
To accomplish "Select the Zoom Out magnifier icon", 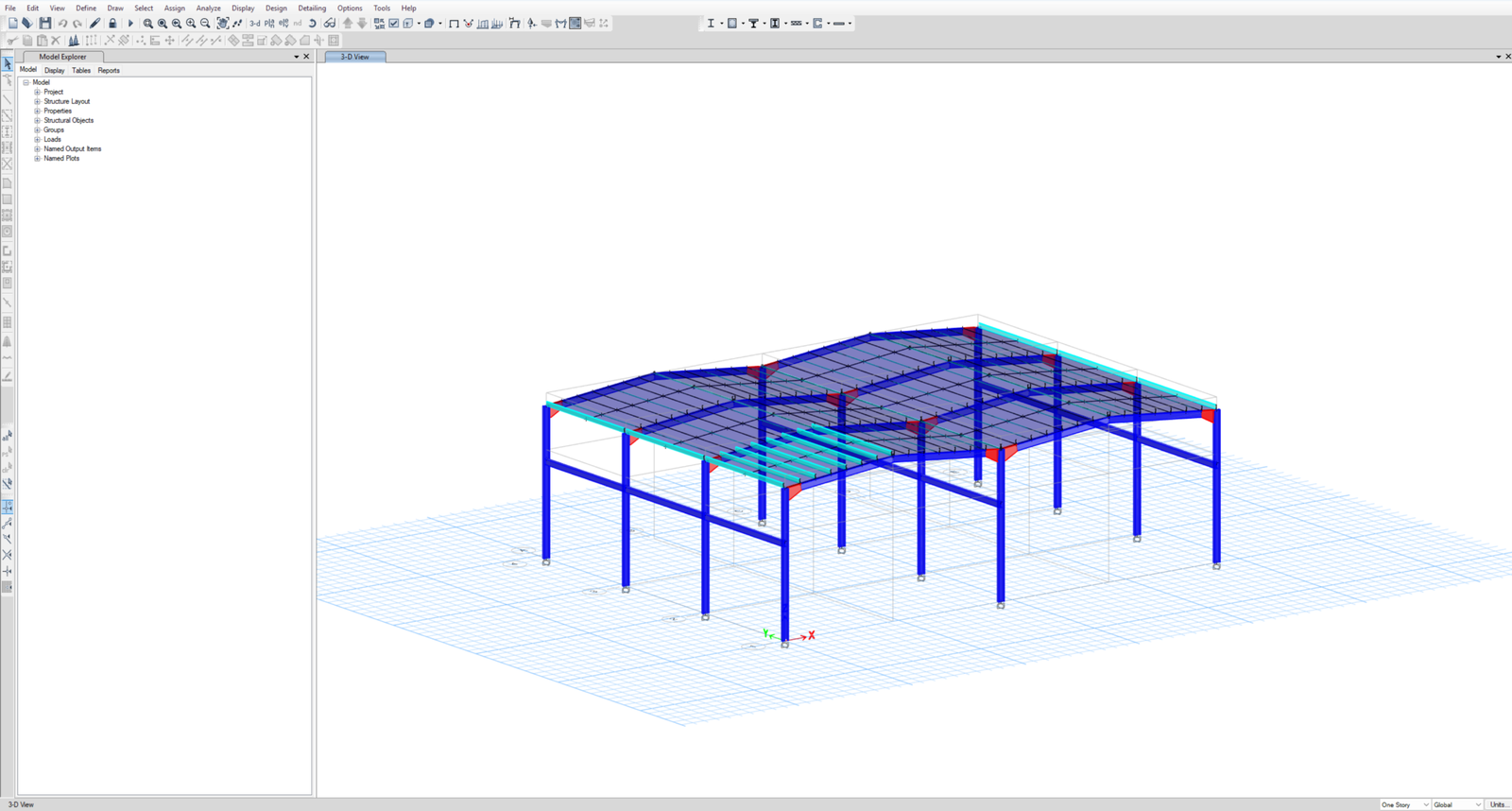I will (205, 24).
